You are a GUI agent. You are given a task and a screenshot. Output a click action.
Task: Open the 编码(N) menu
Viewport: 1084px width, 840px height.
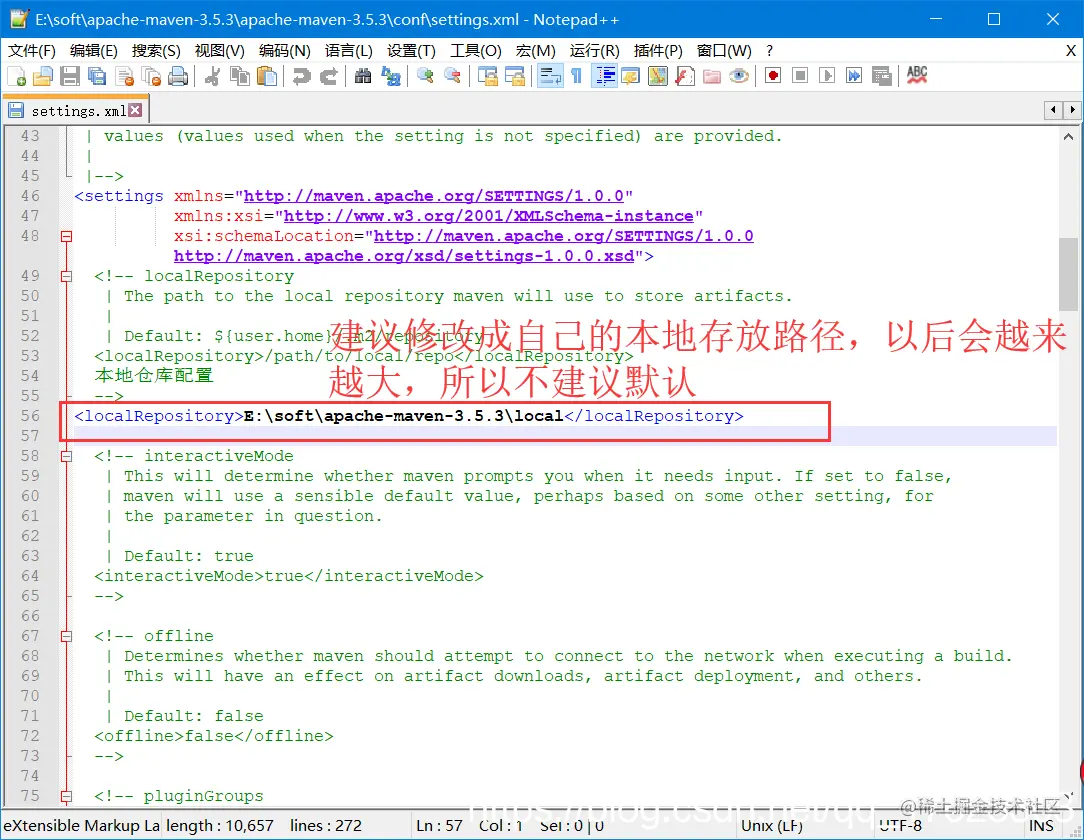point(285,50)
